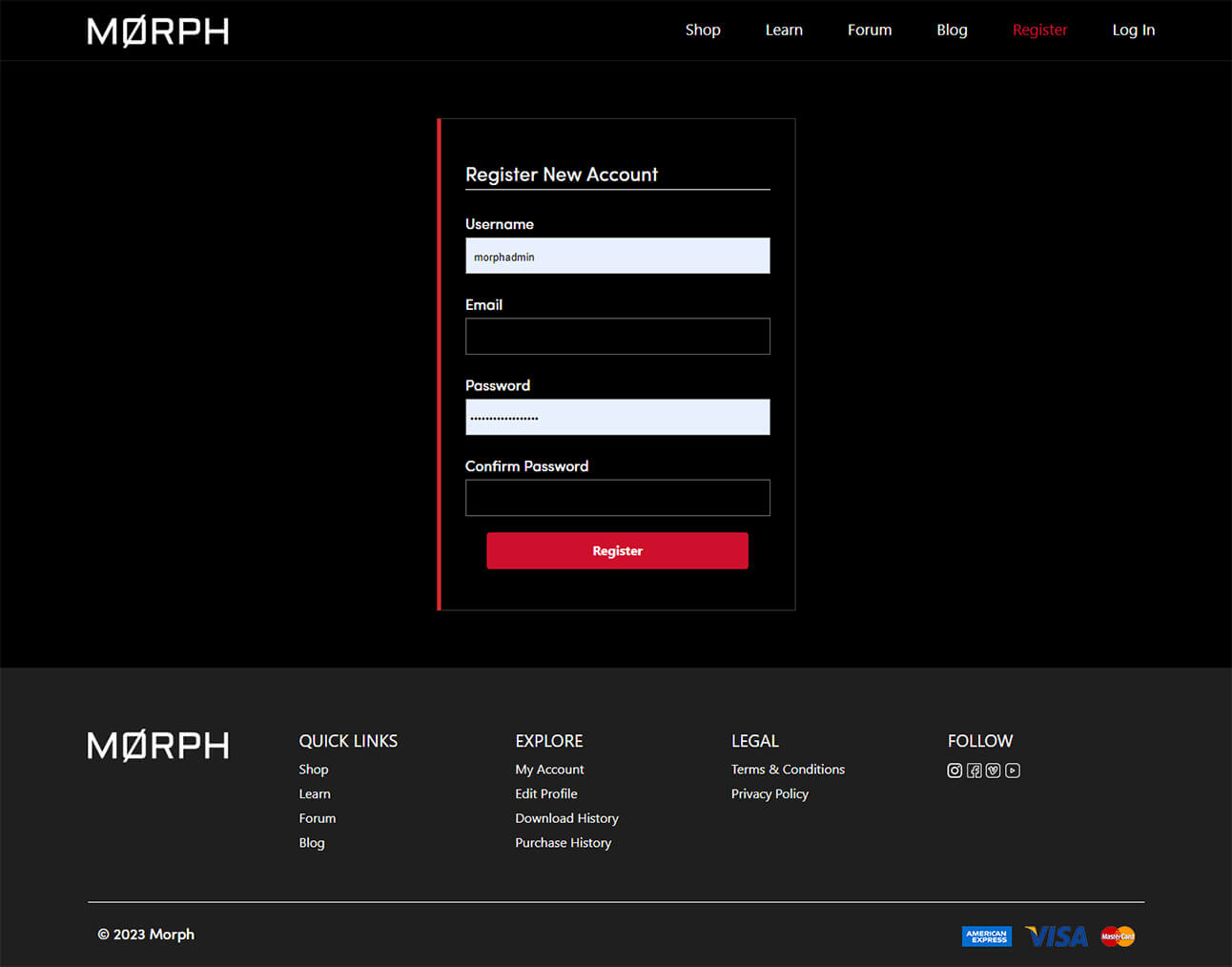The image size is (1232, 967).
Task: Open Blog under Quick Links
Action: coord(311,843)
